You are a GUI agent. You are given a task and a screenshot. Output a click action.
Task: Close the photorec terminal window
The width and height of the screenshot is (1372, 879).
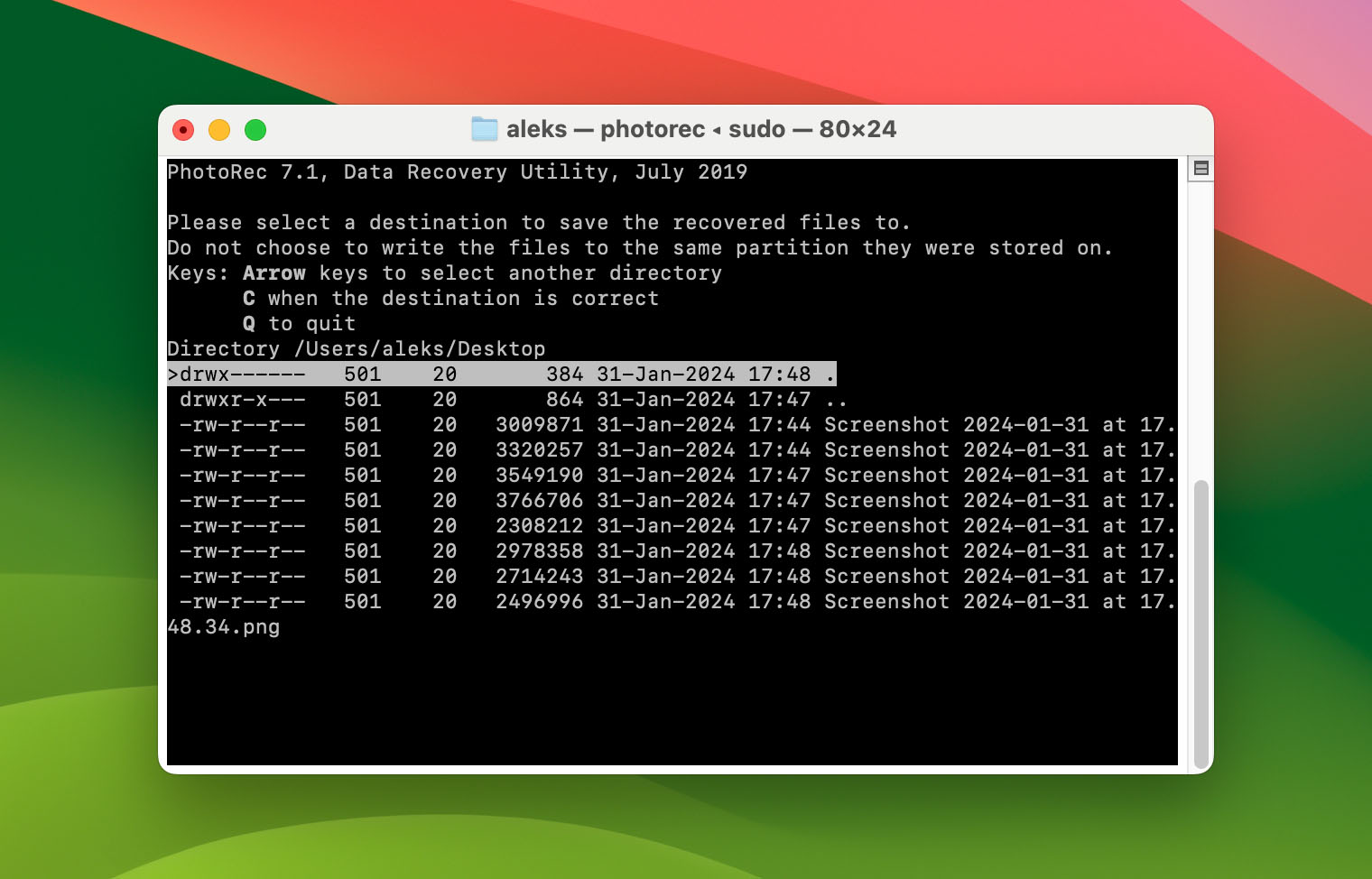click(x=183, y=130)
